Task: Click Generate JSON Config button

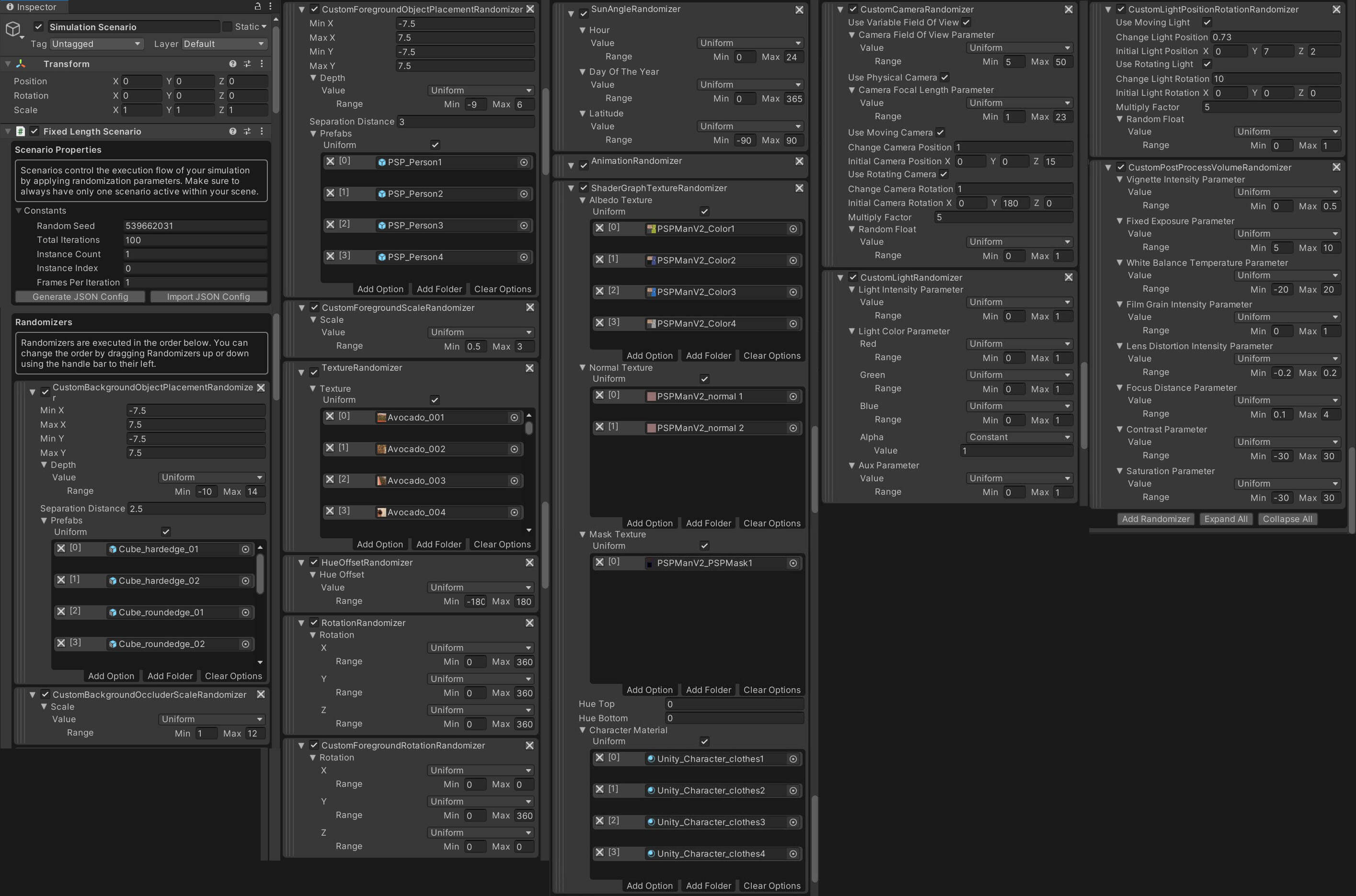Action: point(80,296)
